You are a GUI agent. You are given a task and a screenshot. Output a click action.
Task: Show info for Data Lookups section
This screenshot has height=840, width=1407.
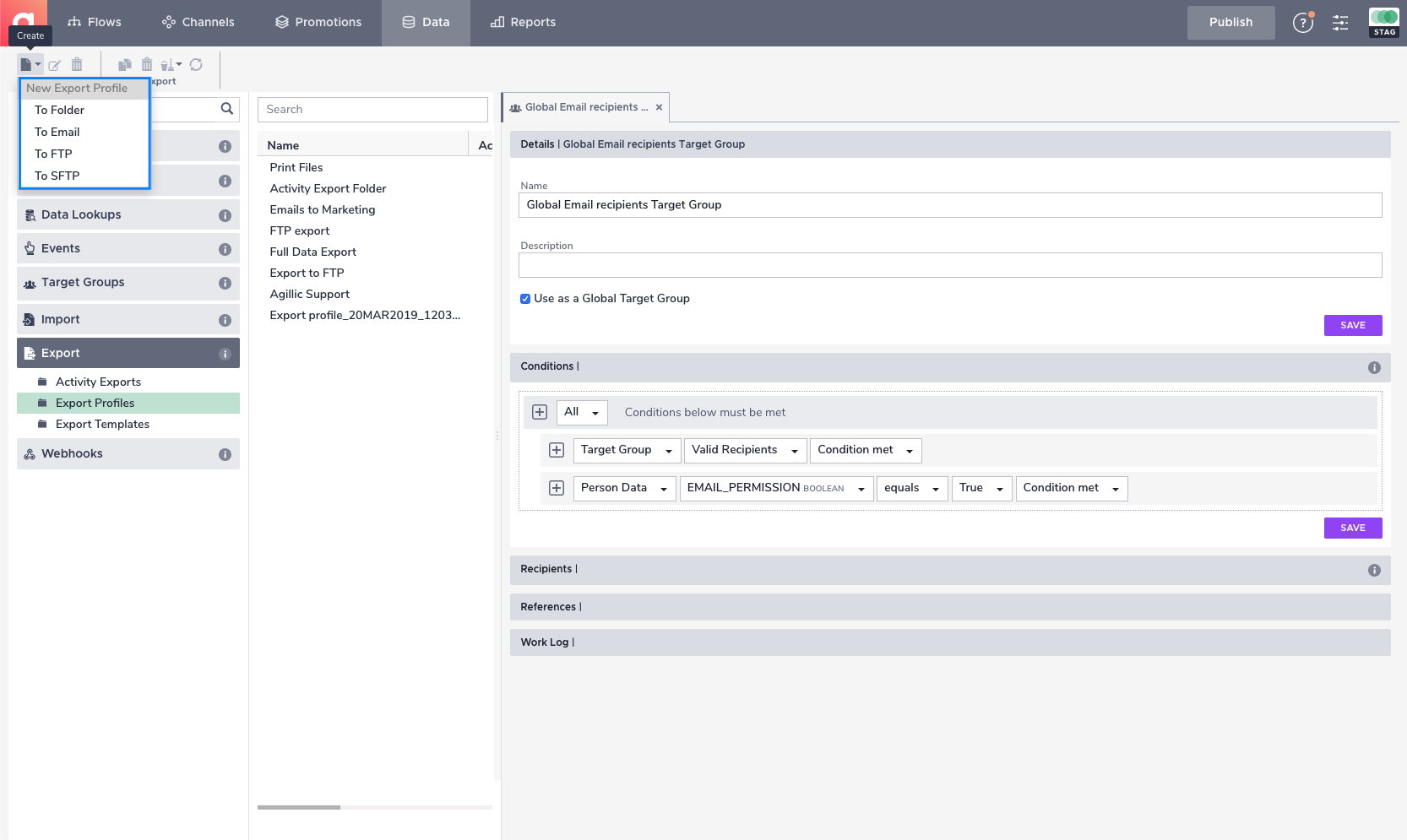(225, 215)
